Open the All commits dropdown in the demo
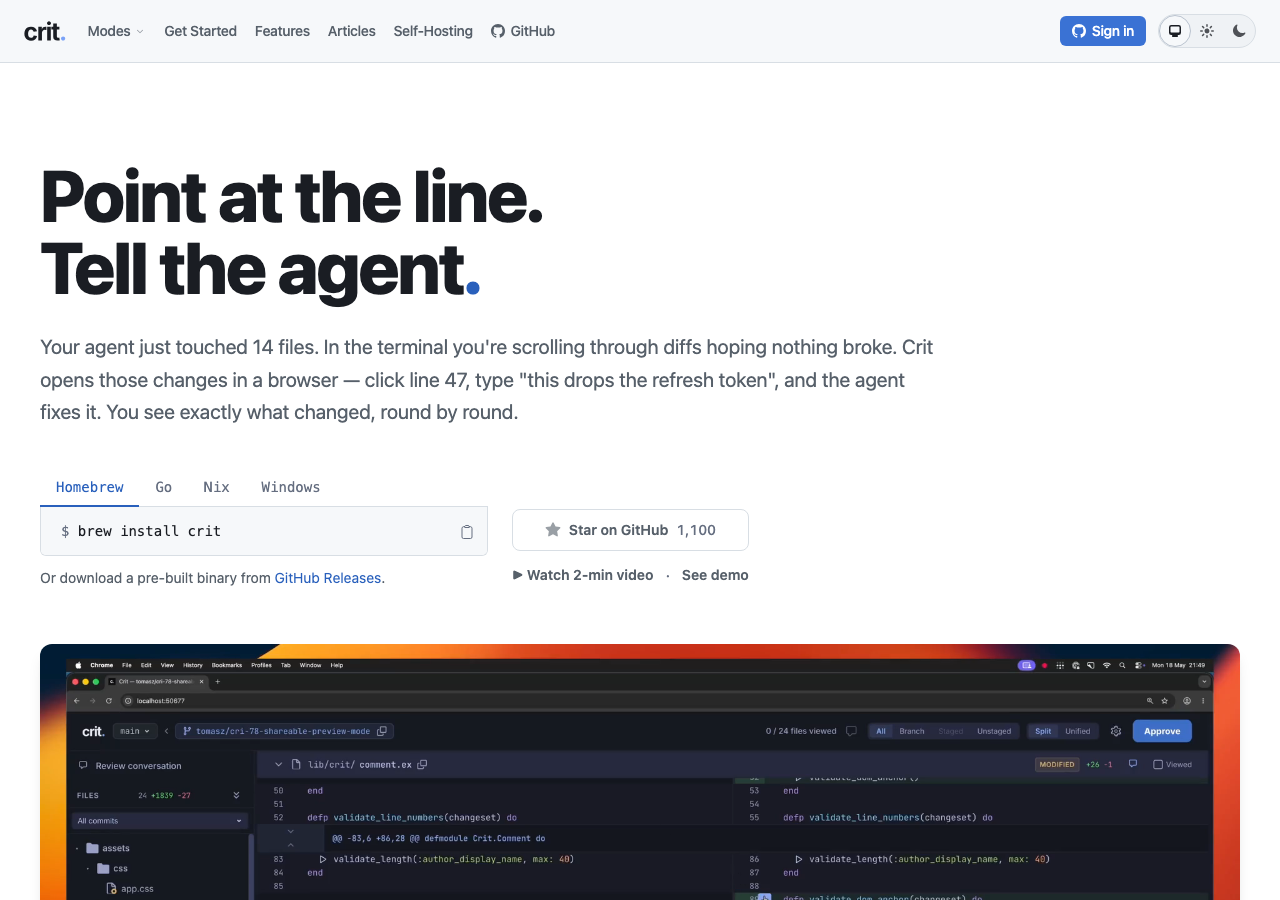1280x900 pixels. pos(160,821)
